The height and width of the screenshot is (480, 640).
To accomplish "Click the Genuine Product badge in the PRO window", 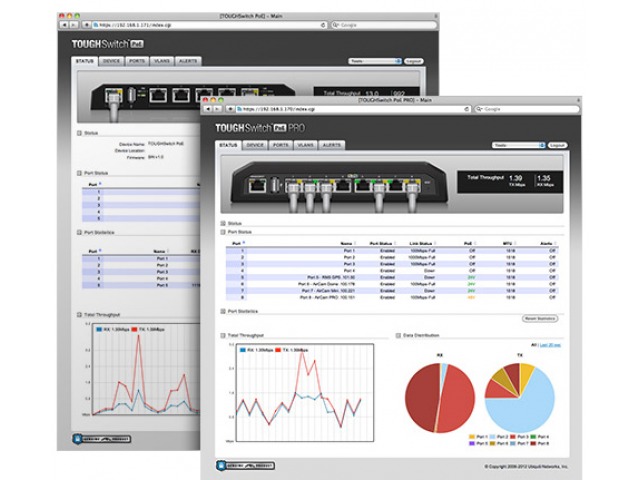I will coord(245,465).
